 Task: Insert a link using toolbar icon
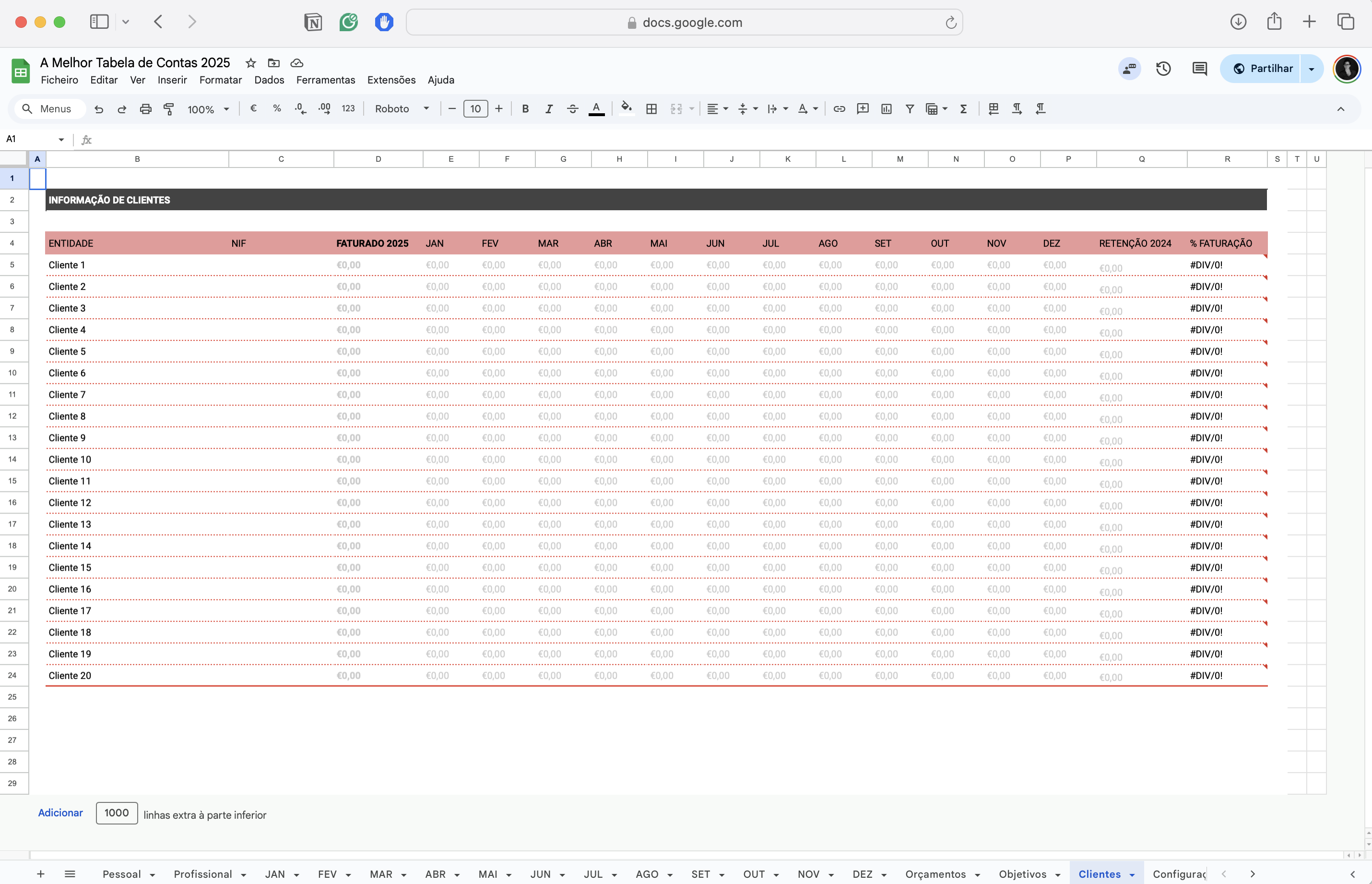839,109
